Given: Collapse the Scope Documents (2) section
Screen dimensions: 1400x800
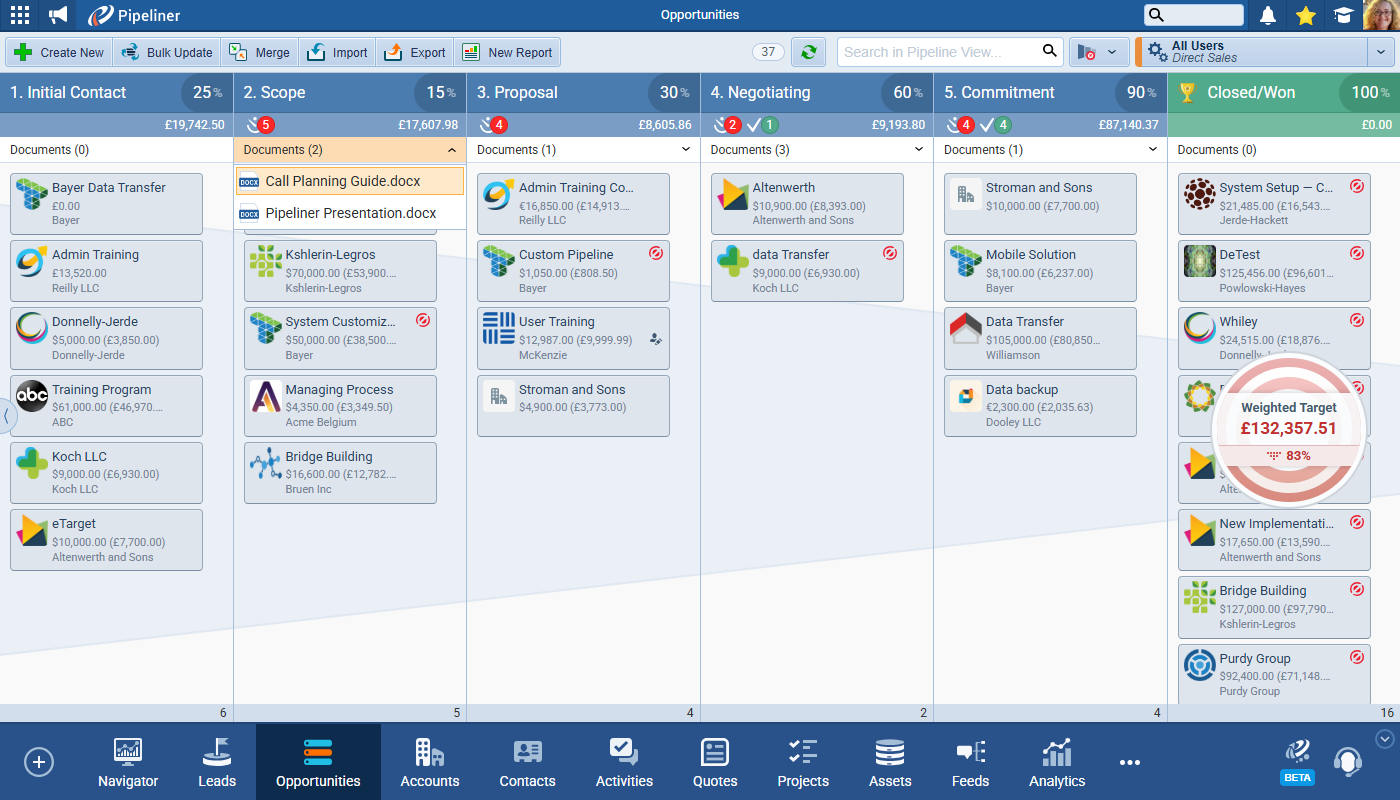Looking at the screenshot, I should coord(451,150).
